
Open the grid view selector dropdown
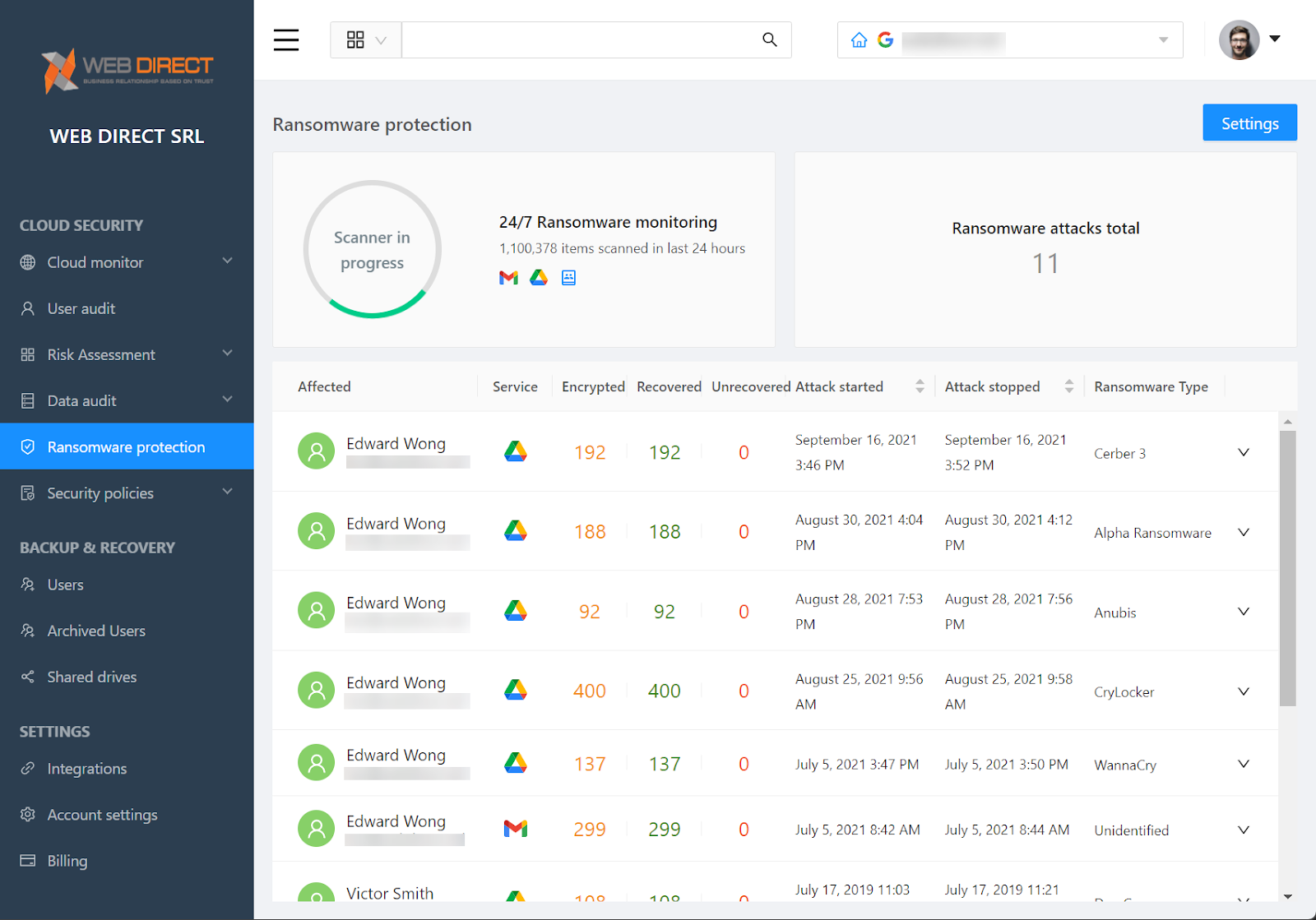point(366,39)
